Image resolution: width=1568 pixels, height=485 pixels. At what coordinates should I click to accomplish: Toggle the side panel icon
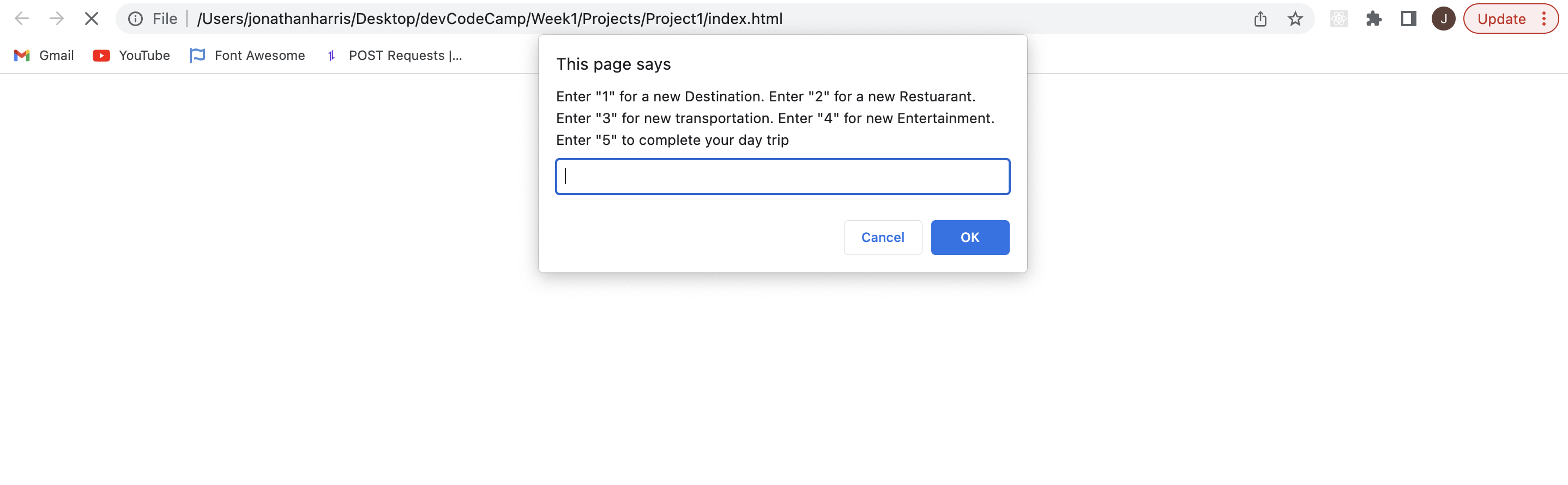point(1408,19)
